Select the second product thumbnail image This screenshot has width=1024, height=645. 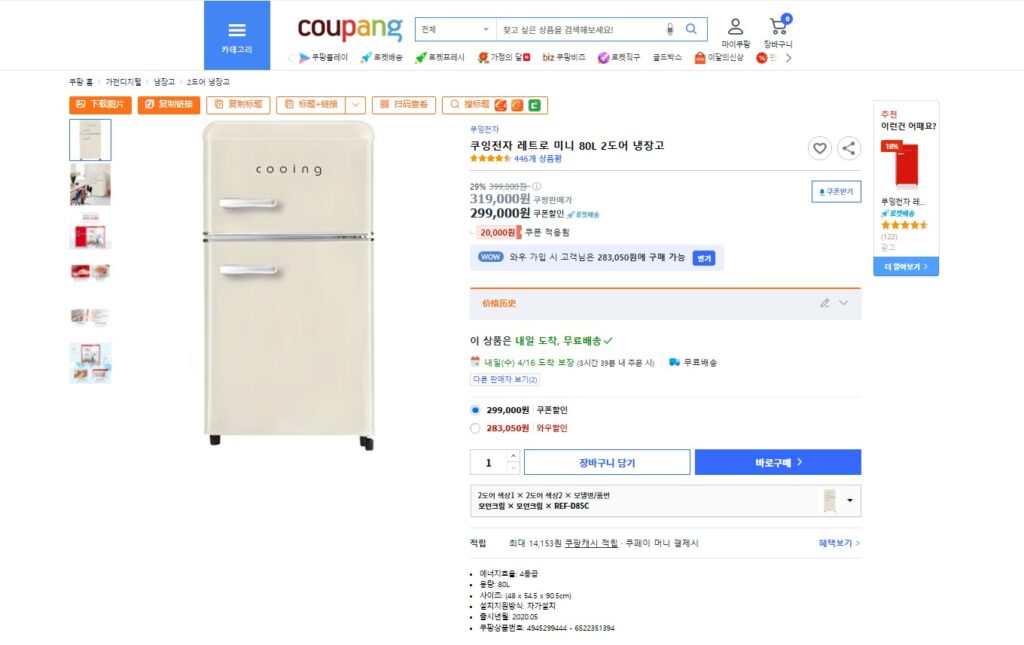click(90, 185)
